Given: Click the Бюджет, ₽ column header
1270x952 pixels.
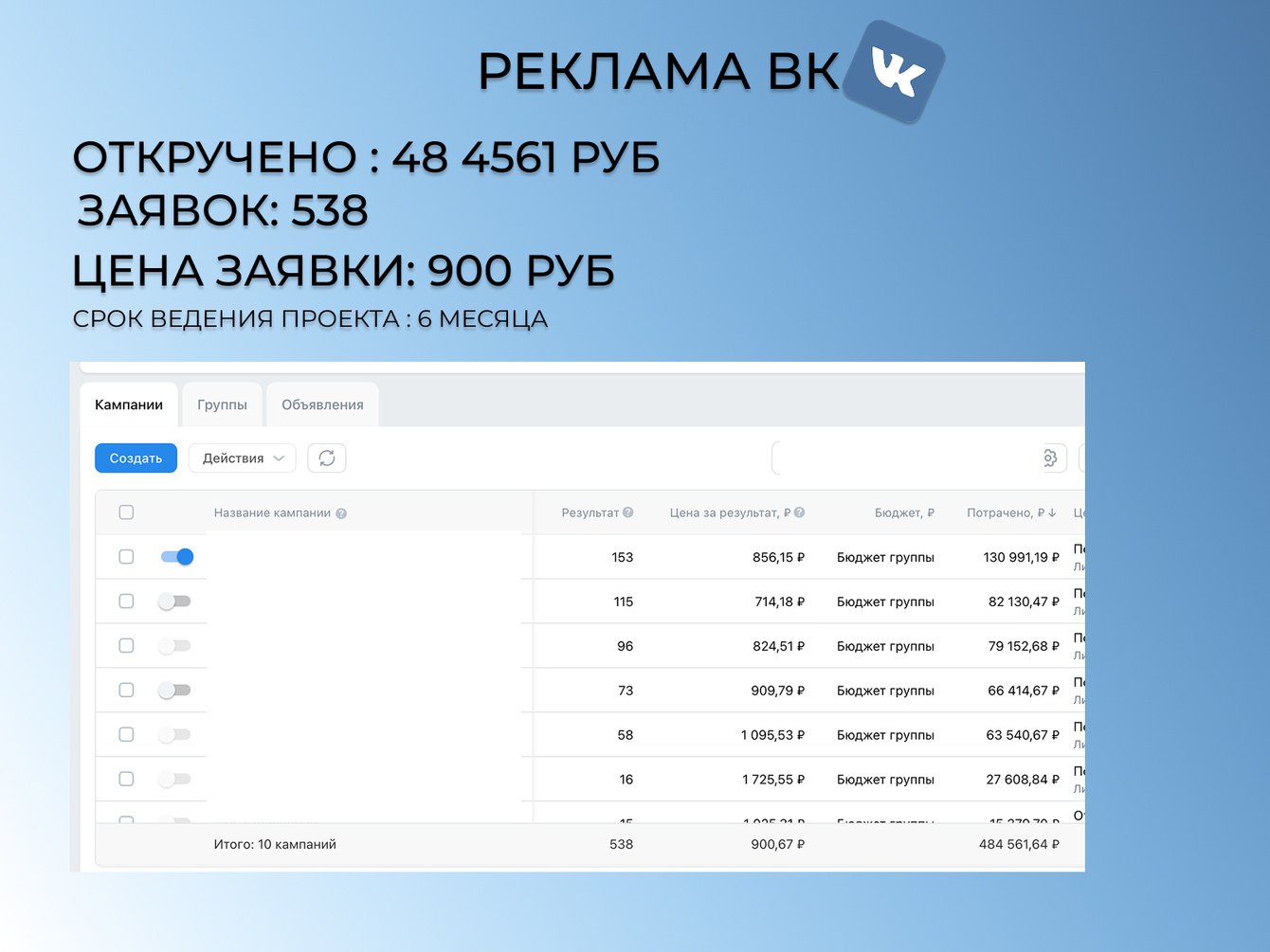Looking at the screenshot, I should [904, 512].
